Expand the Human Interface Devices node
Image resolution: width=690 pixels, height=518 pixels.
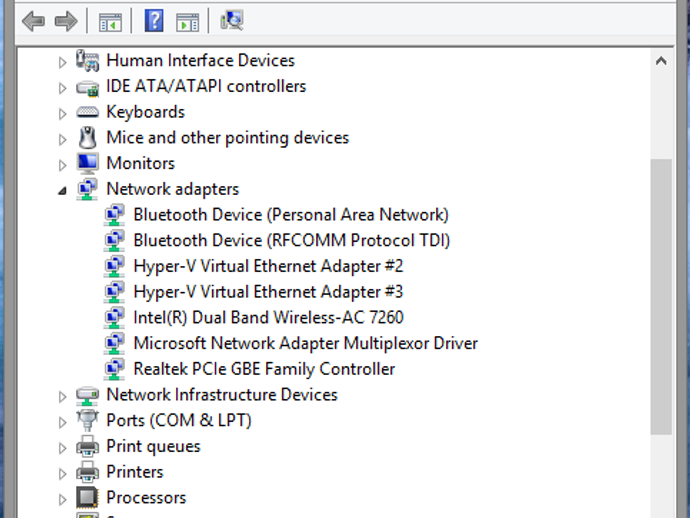62,61
